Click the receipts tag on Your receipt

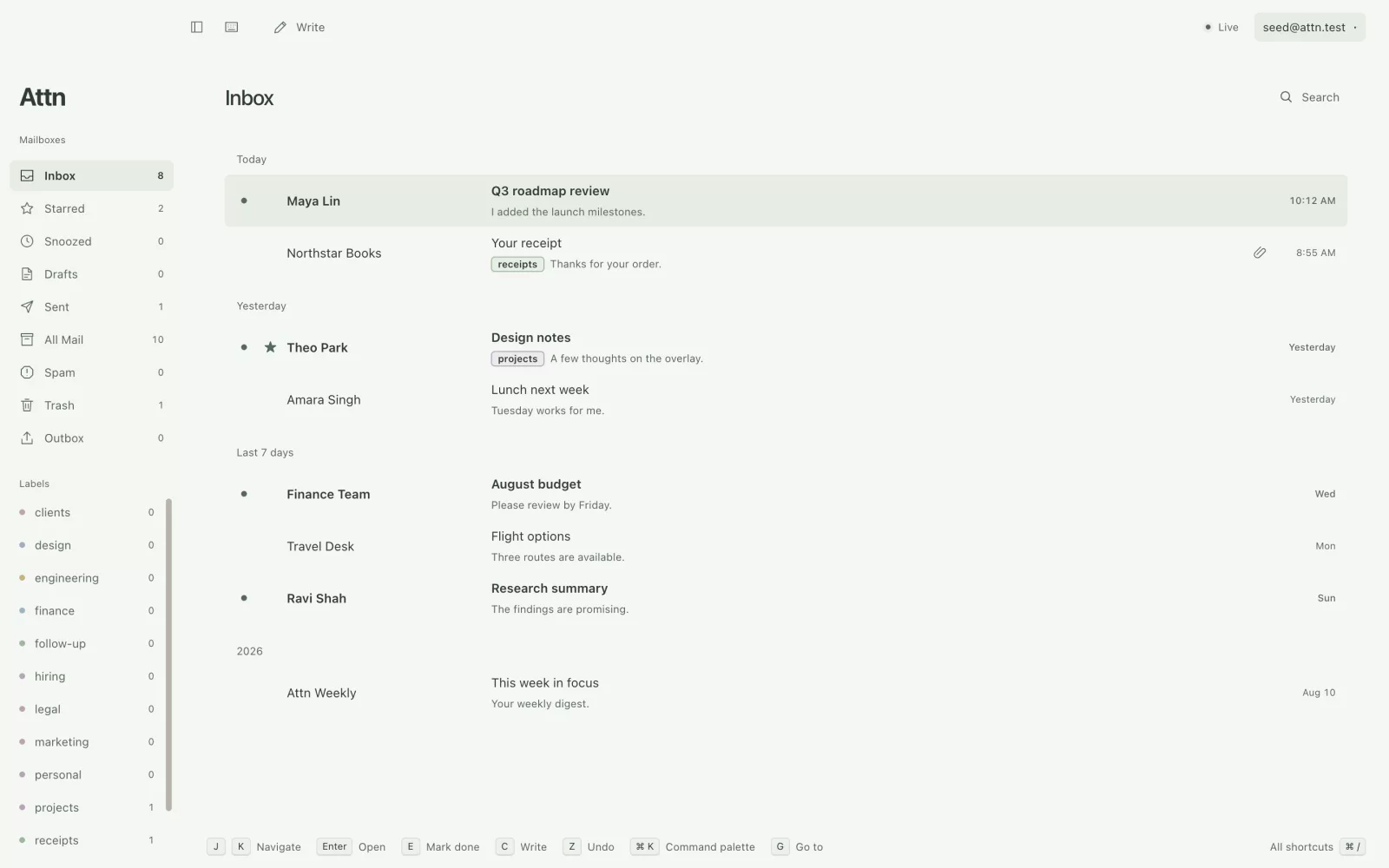point(517,264)
